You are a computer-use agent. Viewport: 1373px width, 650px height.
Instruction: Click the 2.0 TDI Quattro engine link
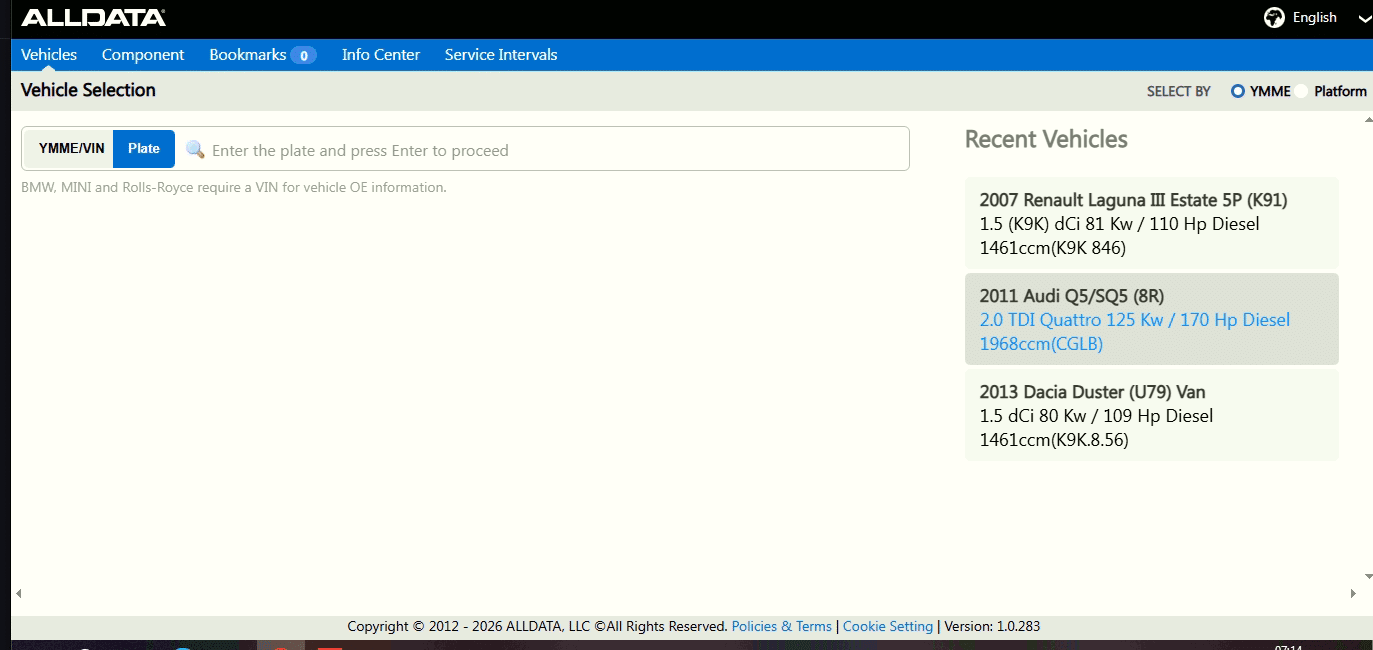coord(1135,320)
